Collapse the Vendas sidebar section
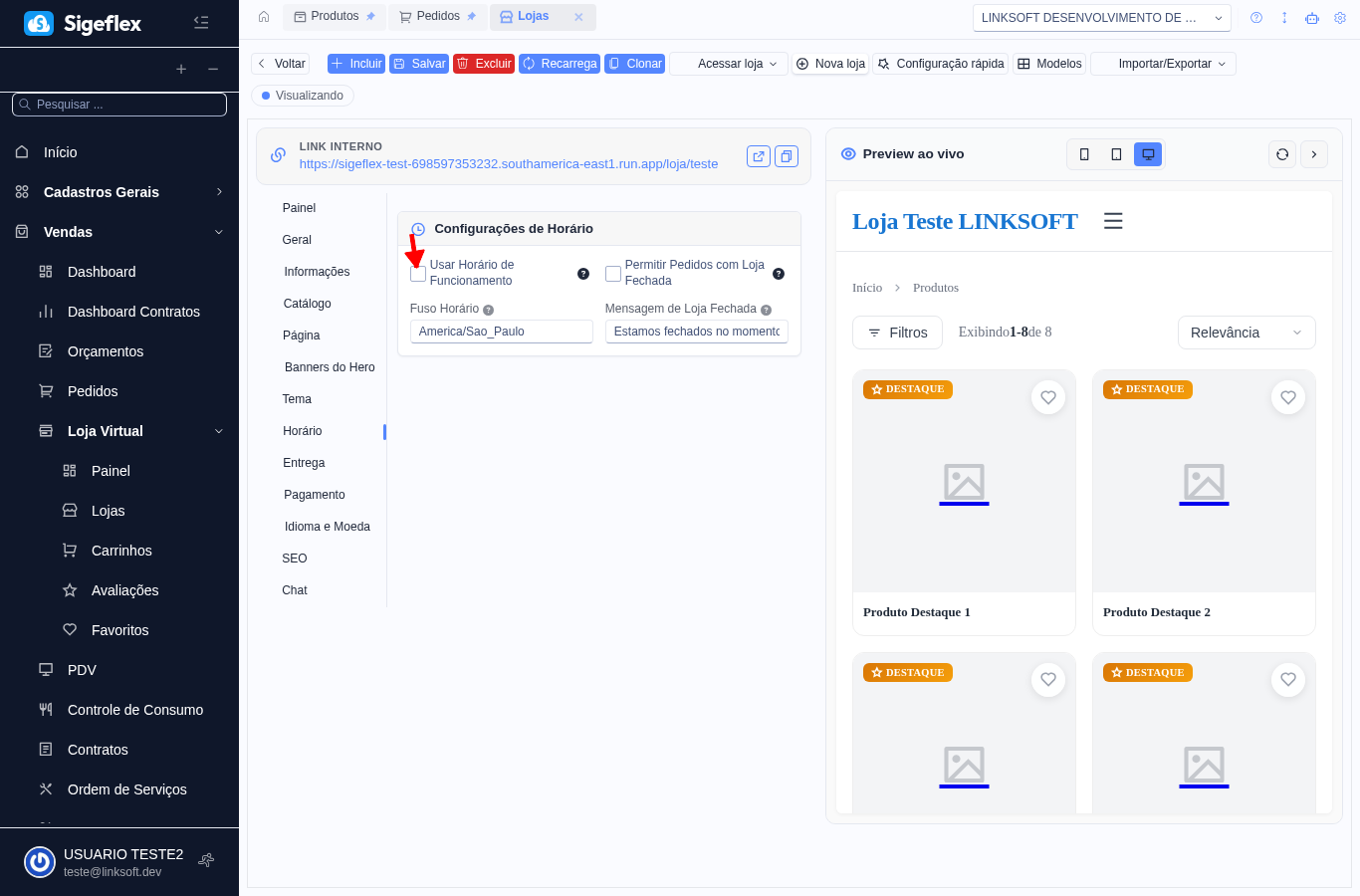Image resolution: width=1360 pixels, height=896 pixels. click(119, 232)
